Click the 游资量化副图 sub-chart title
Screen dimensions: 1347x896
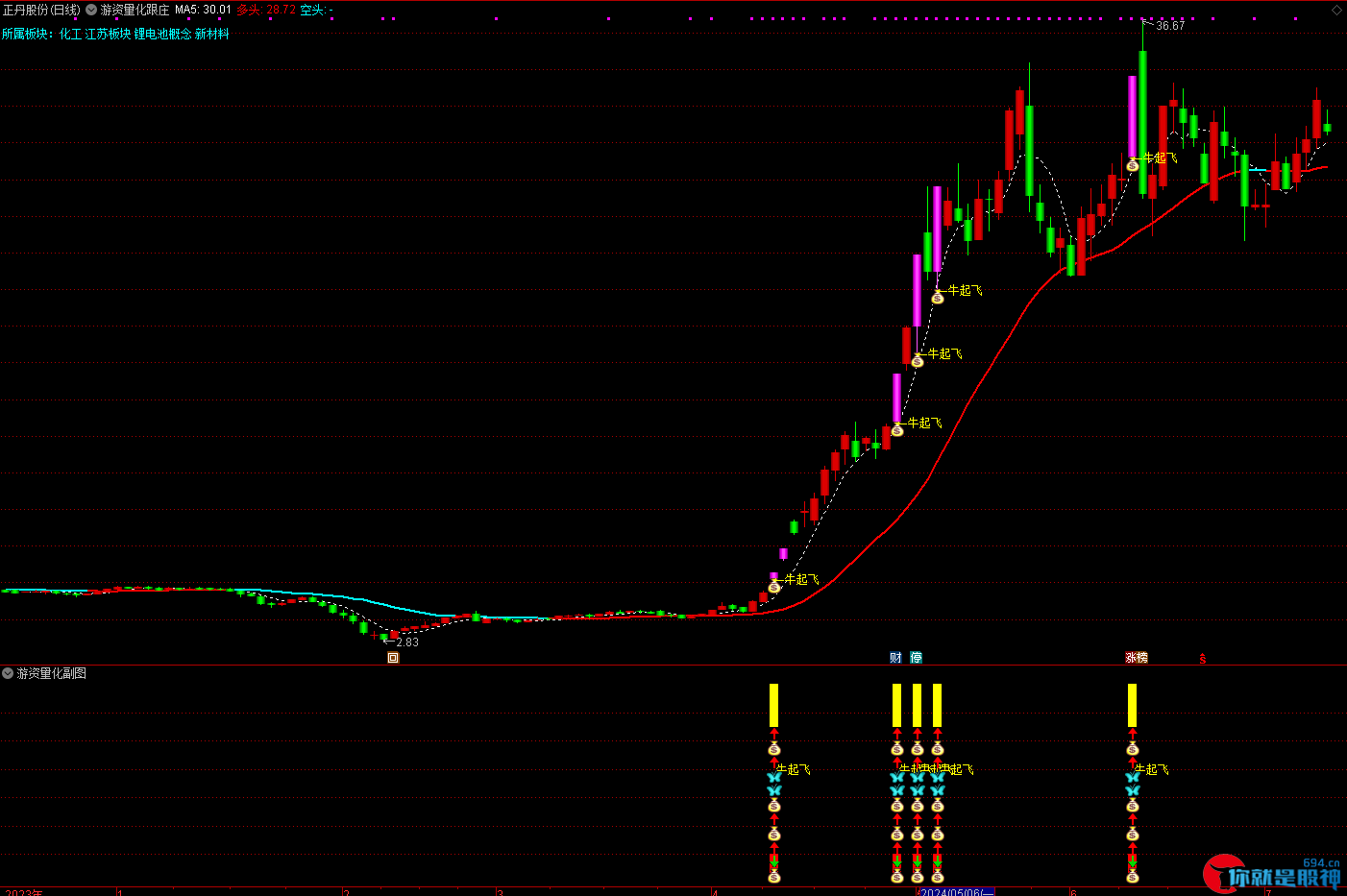(52, 673)
